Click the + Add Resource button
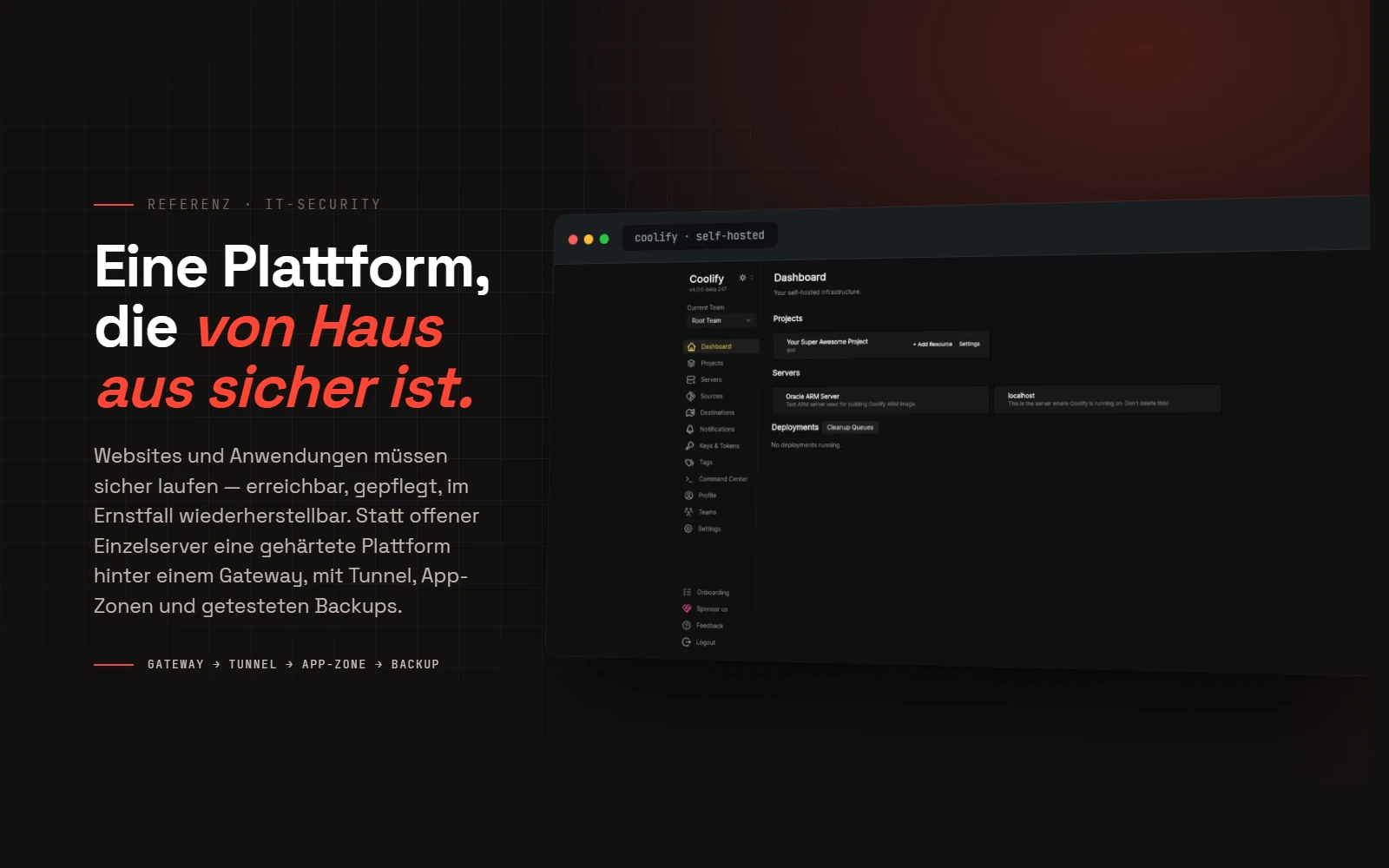 (x=932, y=345)
